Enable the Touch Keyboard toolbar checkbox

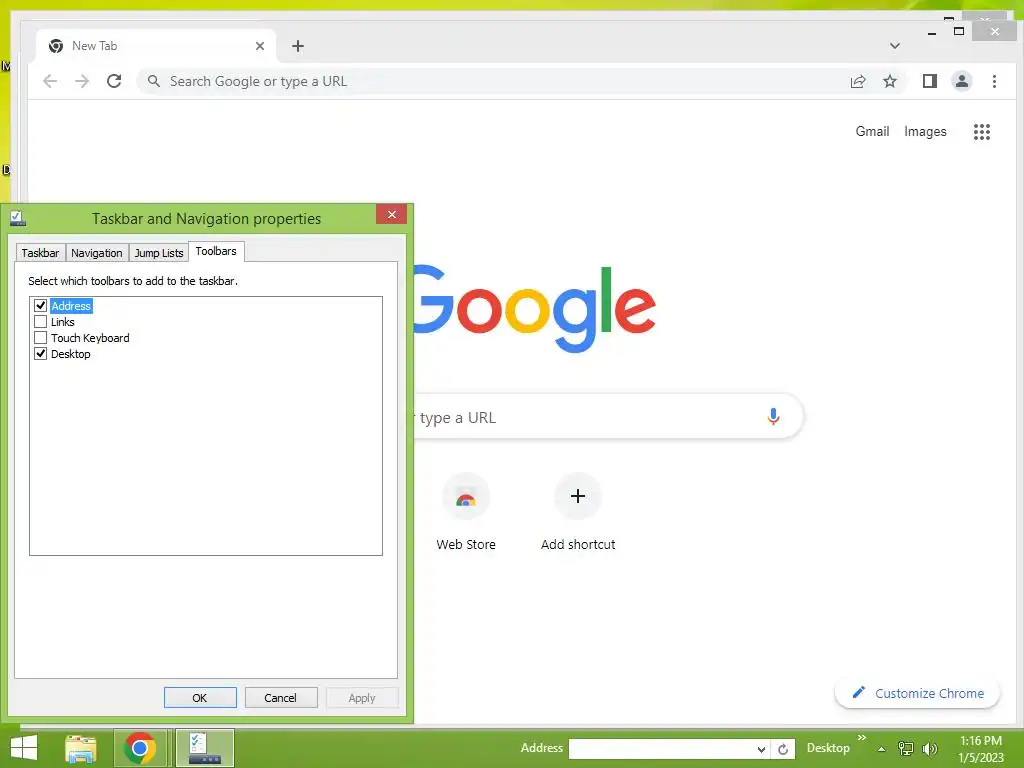[40, 338]
